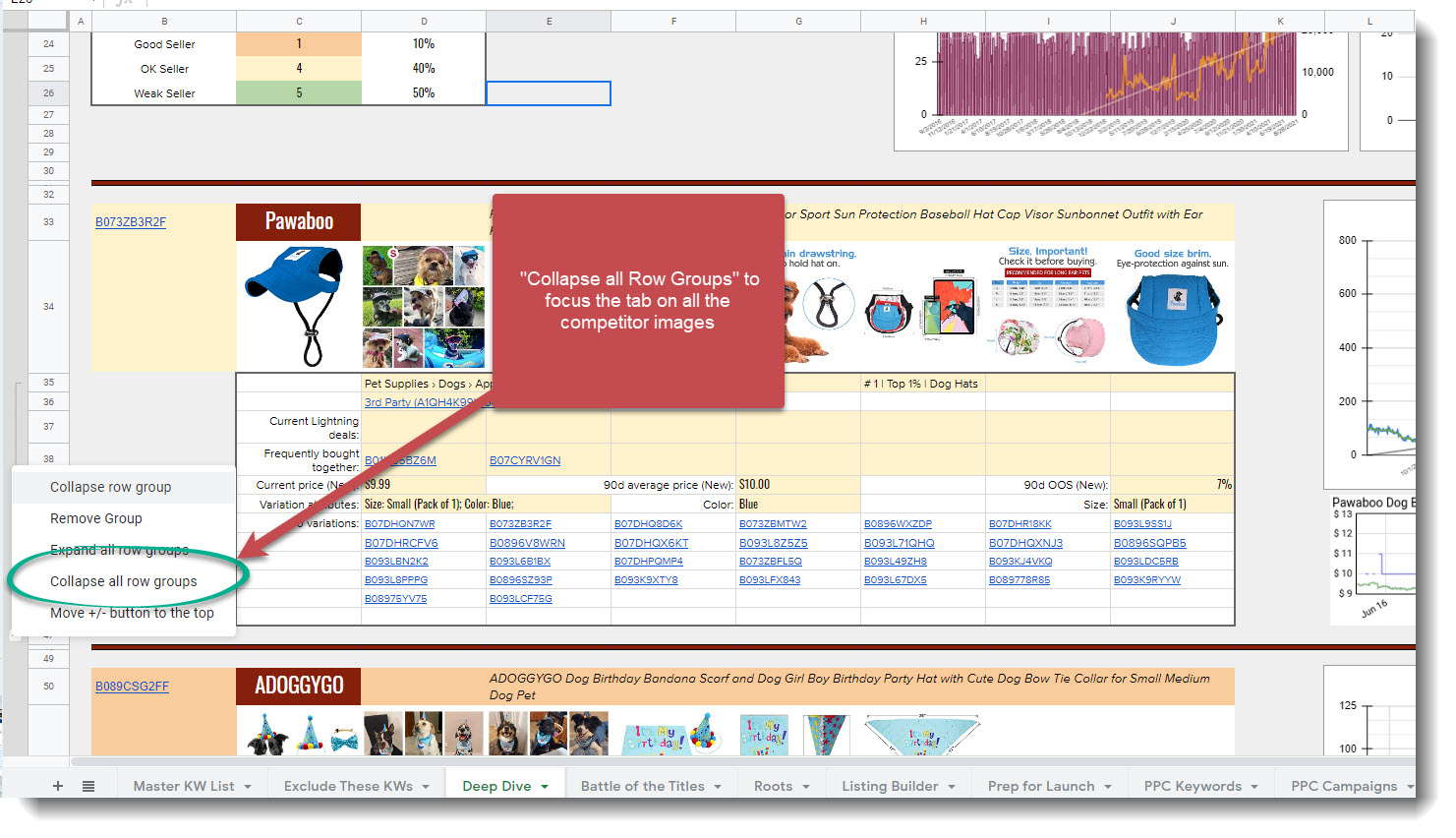This screenshot has width=1456, height=838.
Task: Click the Pawaboo blue hat main image
Action: [x=299, y=306]
